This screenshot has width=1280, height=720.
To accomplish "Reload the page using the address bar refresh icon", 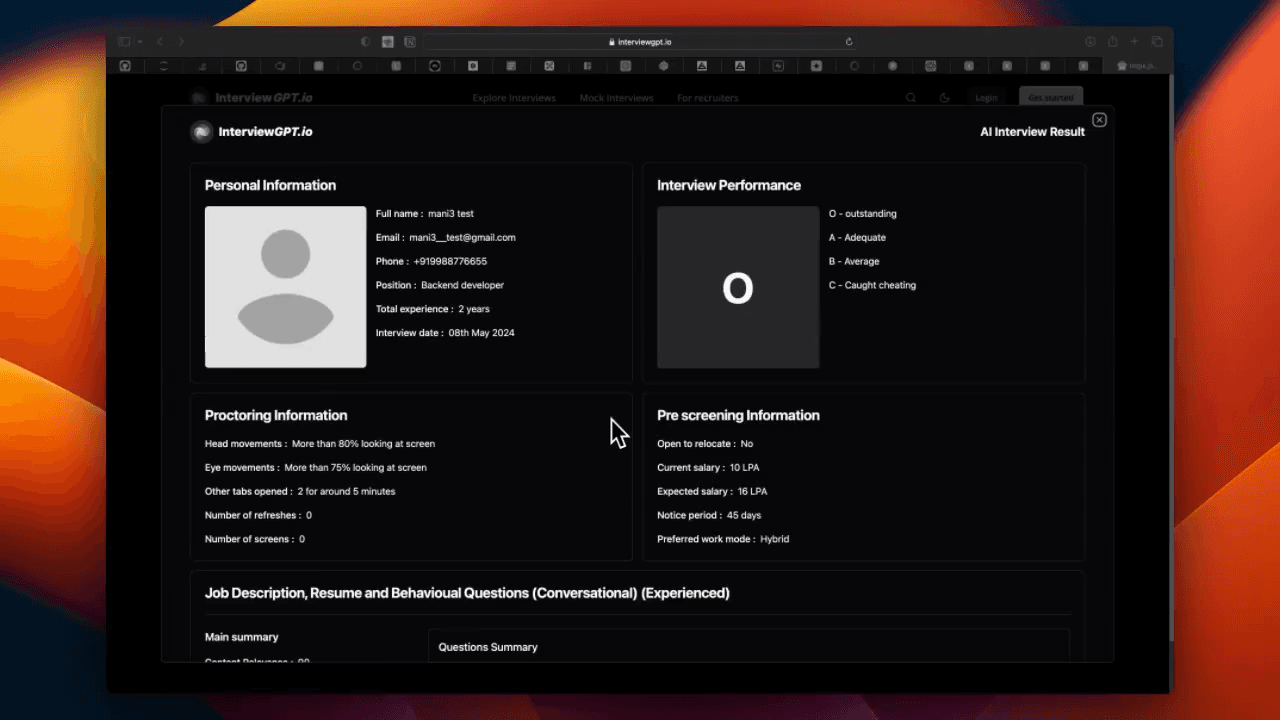I will [849, 42].
